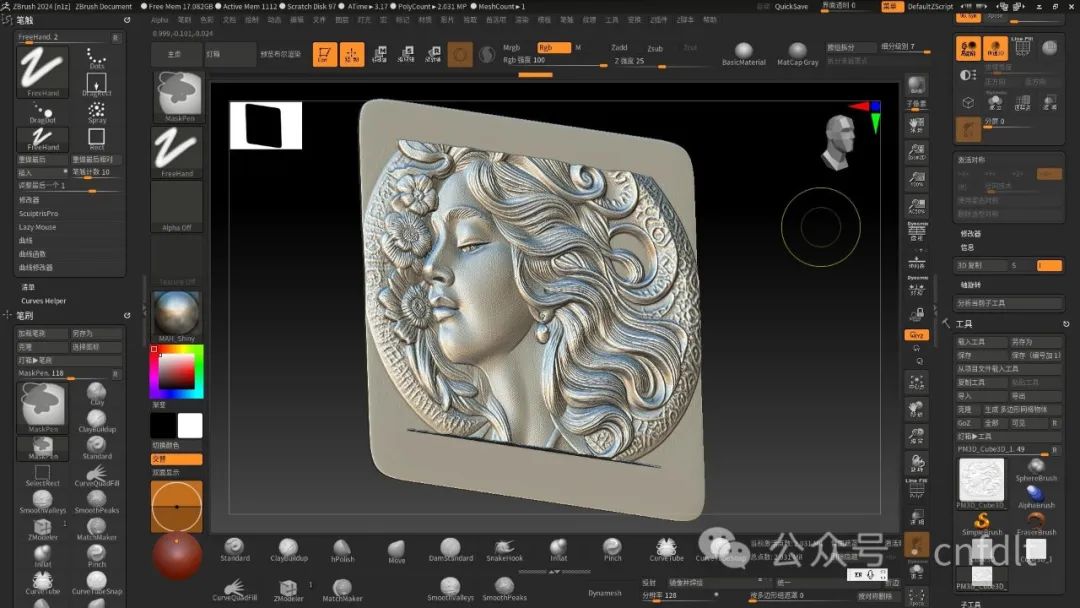Select the PM3D_Cube3D tool thumbnail
1080x608 pixels.
[x=982, y=483]
